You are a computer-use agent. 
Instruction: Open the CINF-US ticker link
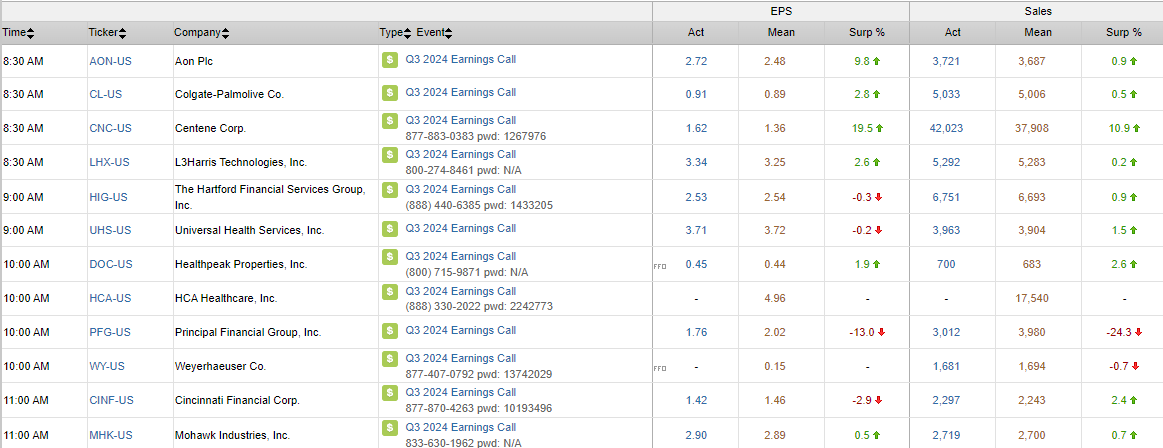click(x=111, y=401)
